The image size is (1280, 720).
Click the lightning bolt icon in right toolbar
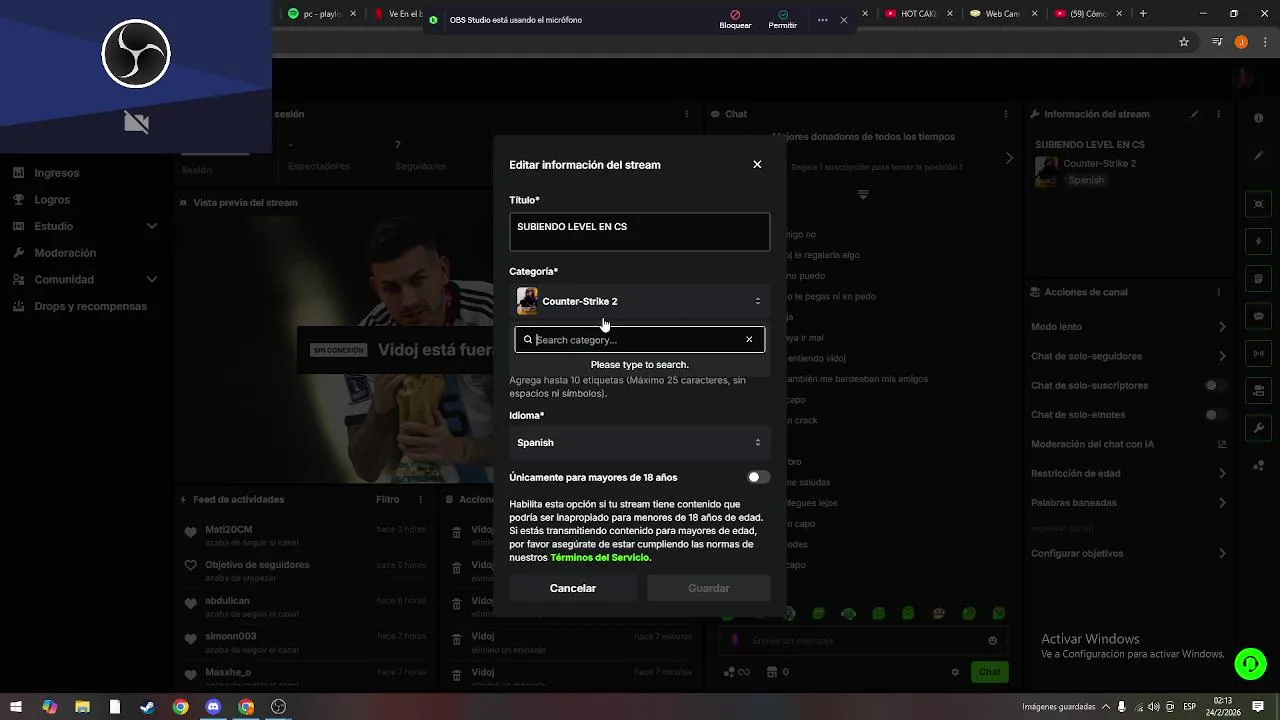point(1259,242)
